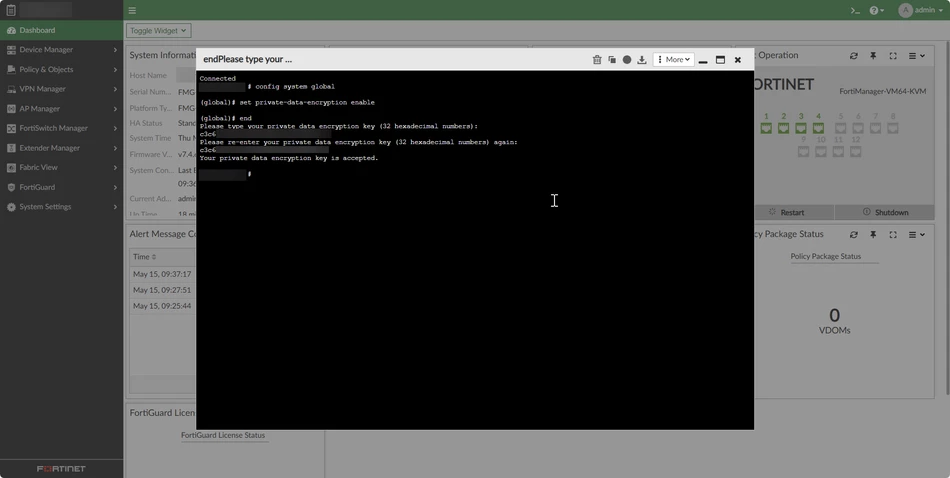Click inactive port 8 icon
The image size is (950, 478).
tap(892, 128)
